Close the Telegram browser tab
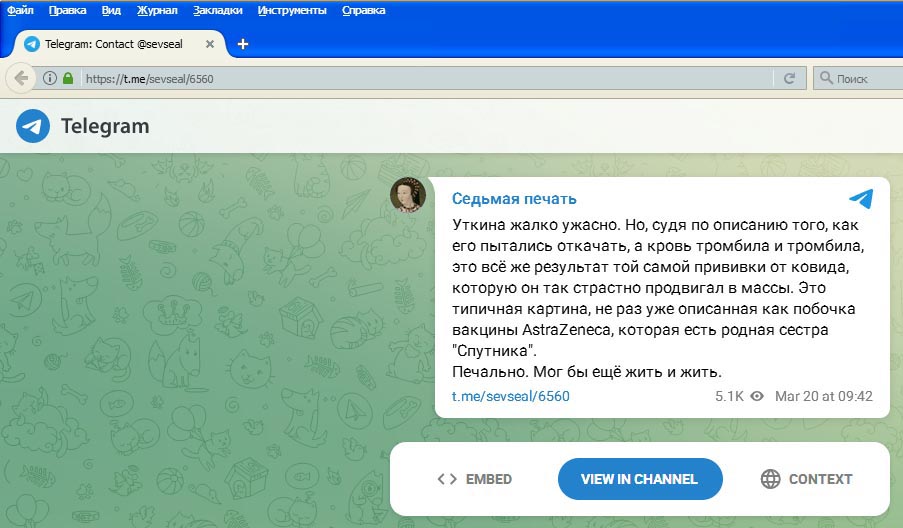 click(210, 44)
